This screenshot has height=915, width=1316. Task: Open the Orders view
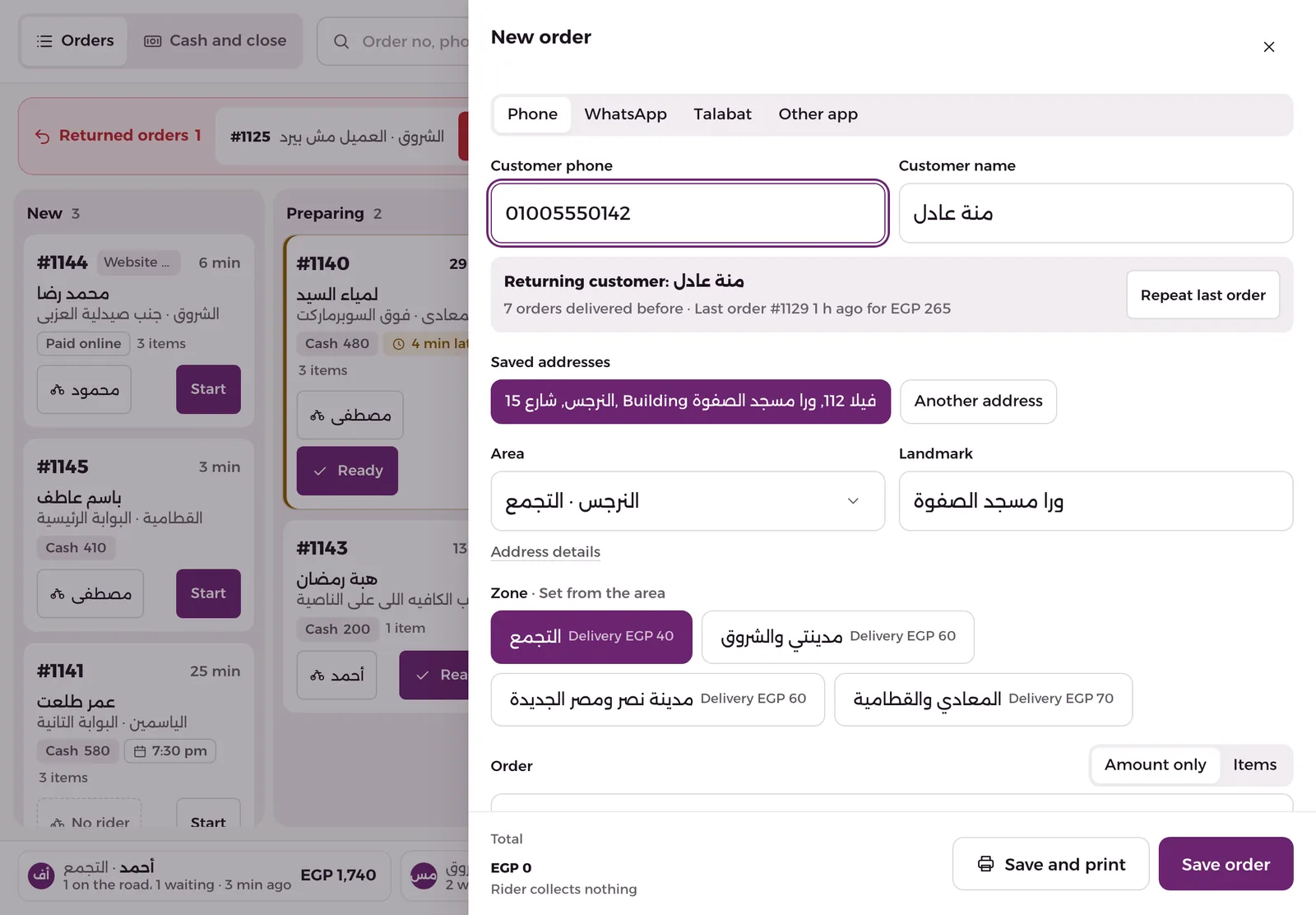(75, 41)
